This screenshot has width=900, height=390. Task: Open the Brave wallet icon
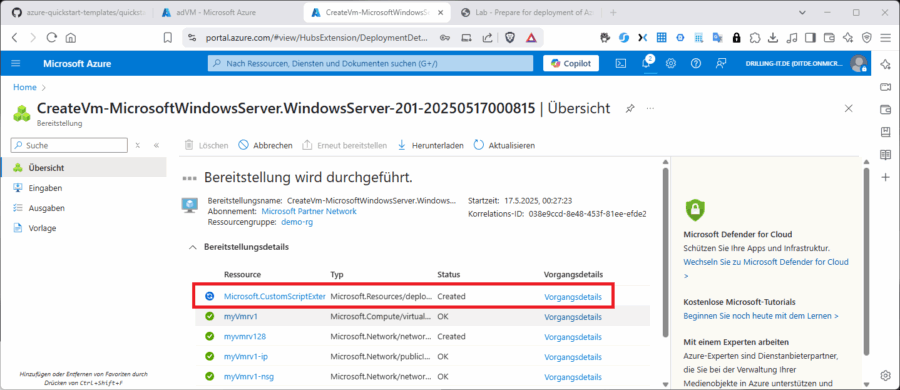(829, 38)
